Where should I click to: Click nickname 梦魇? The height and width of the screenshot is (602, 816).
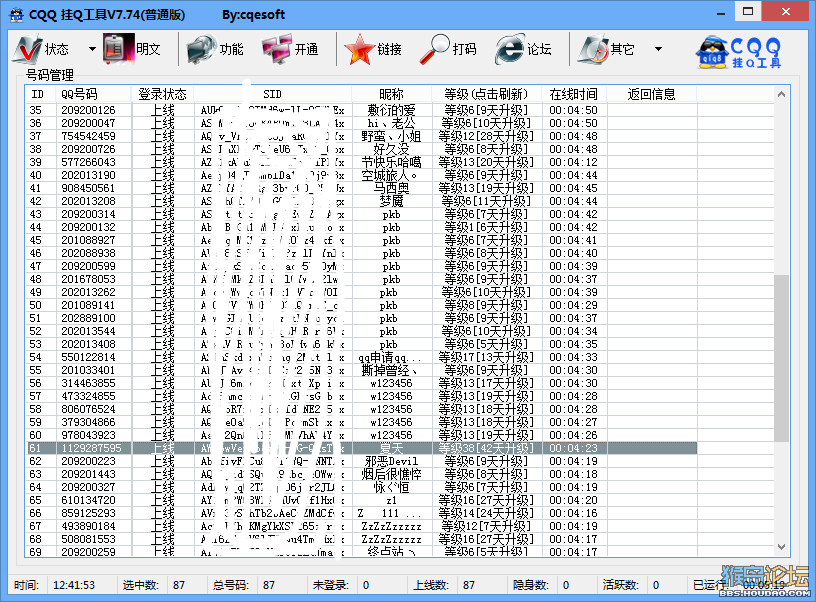tap(391, 201)
